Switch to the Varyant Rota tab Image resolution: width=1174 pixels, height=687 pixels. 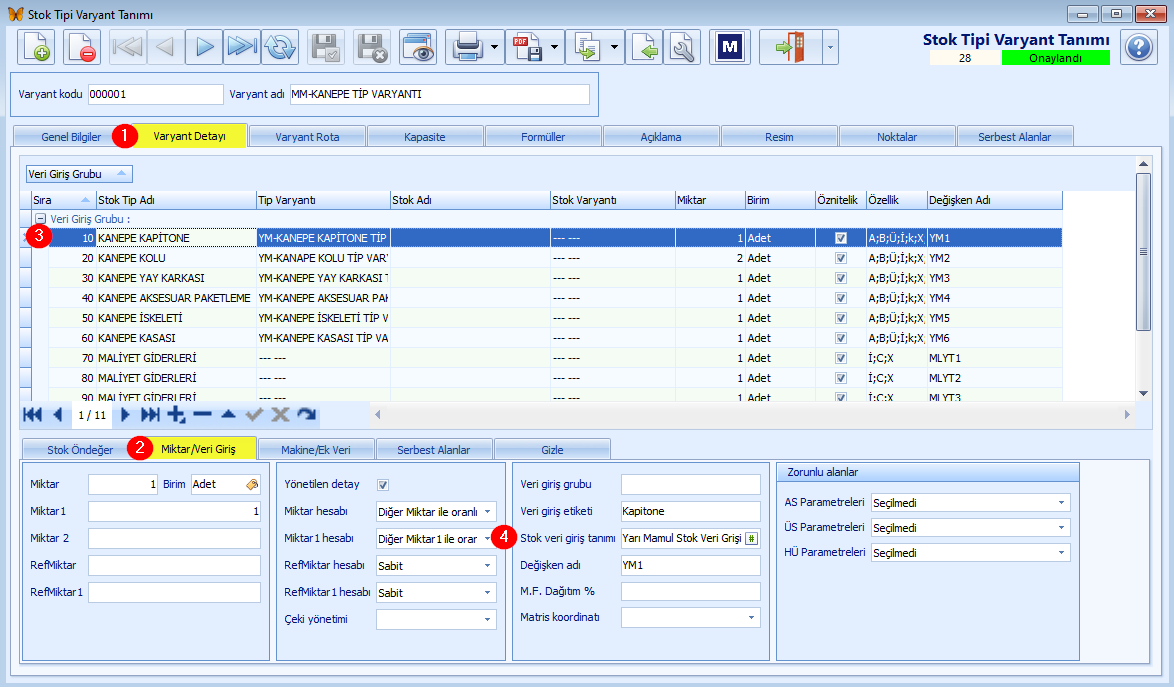tap(307, 137)
